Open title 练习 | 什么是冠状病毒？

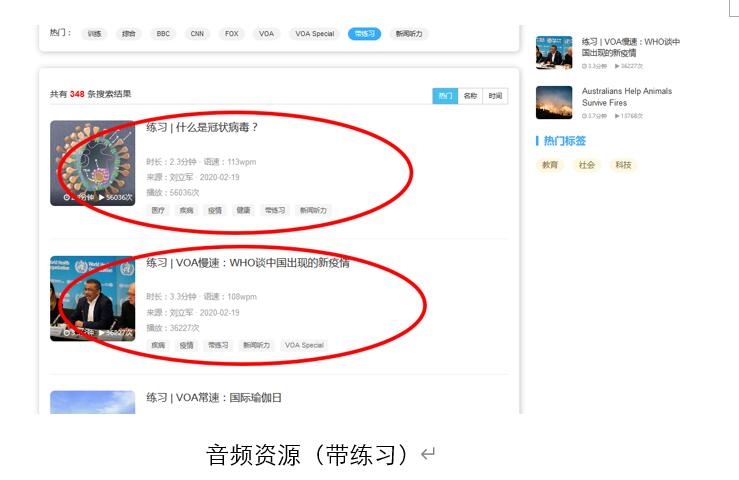[x=202, y=127]
